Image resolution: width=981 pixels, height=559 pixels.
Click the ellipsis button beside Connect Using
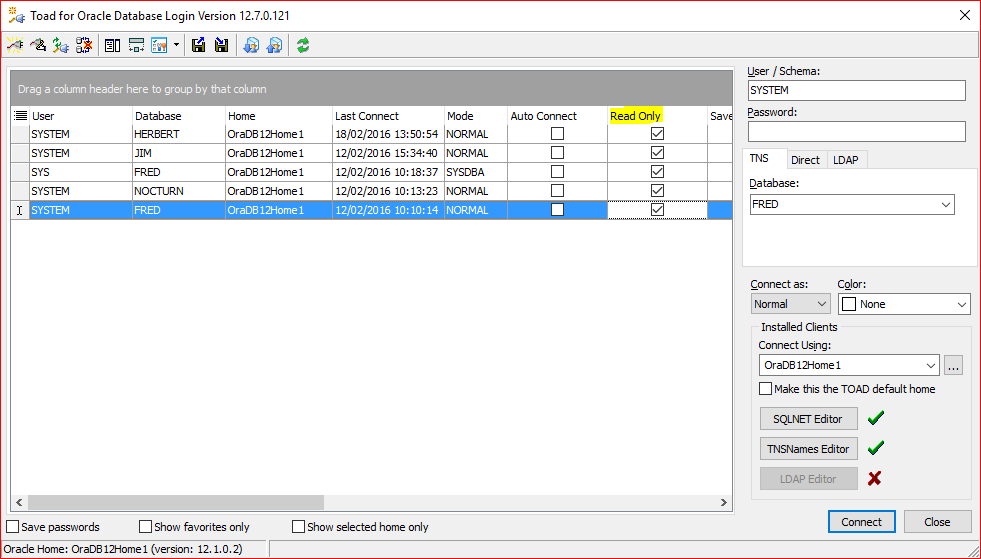(x=953, y=366)
